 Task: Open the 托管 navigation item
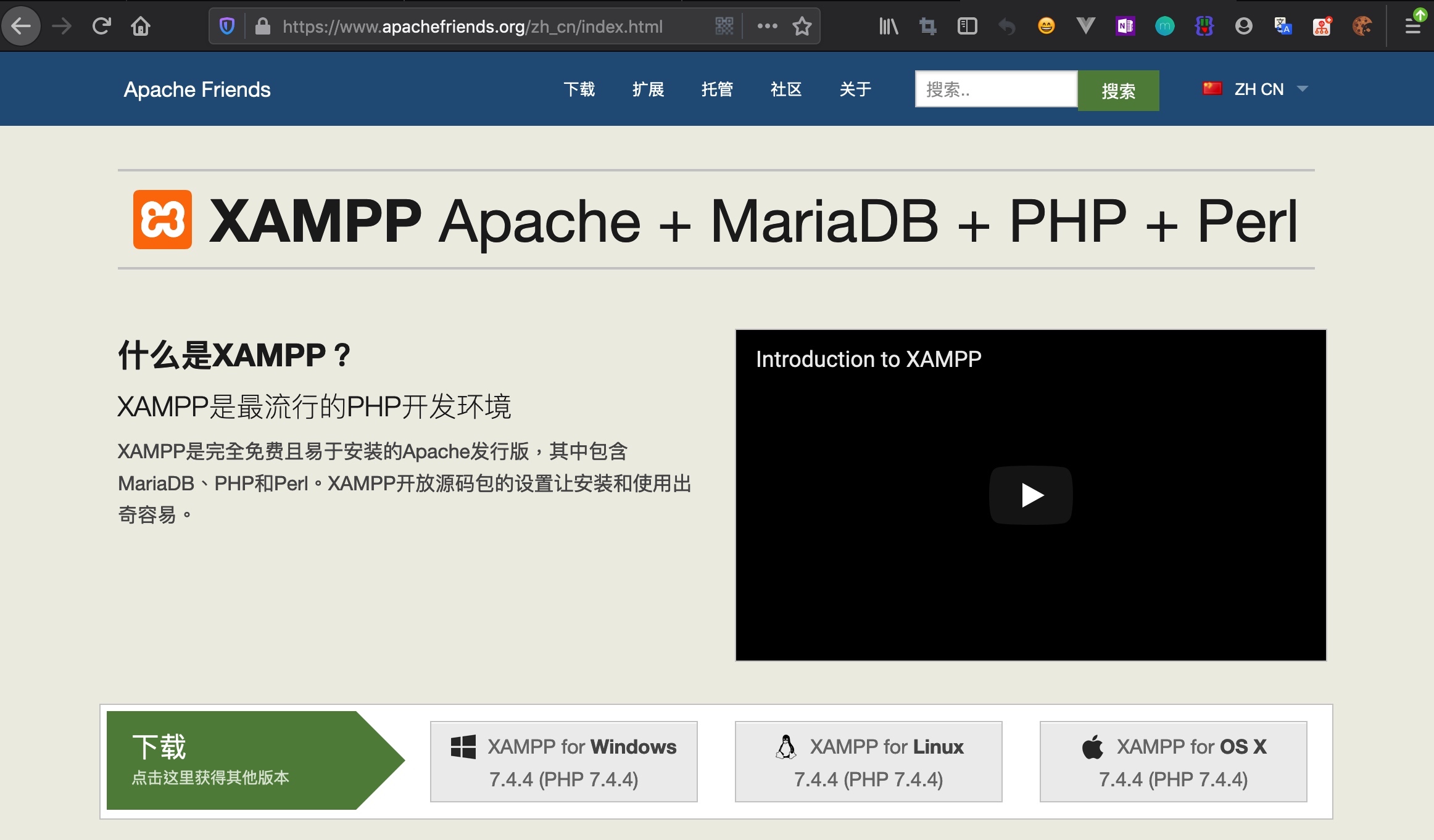tap(717, 89)
